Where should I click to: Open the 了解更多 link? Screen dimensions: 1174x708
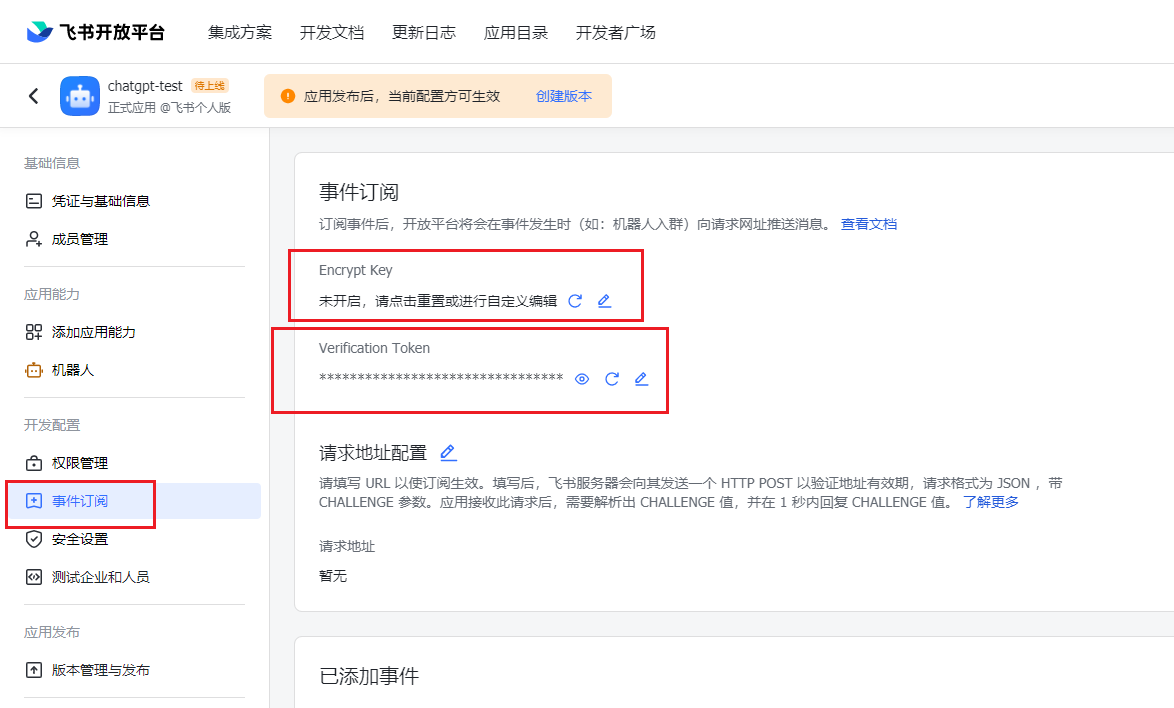pos(991,502)
